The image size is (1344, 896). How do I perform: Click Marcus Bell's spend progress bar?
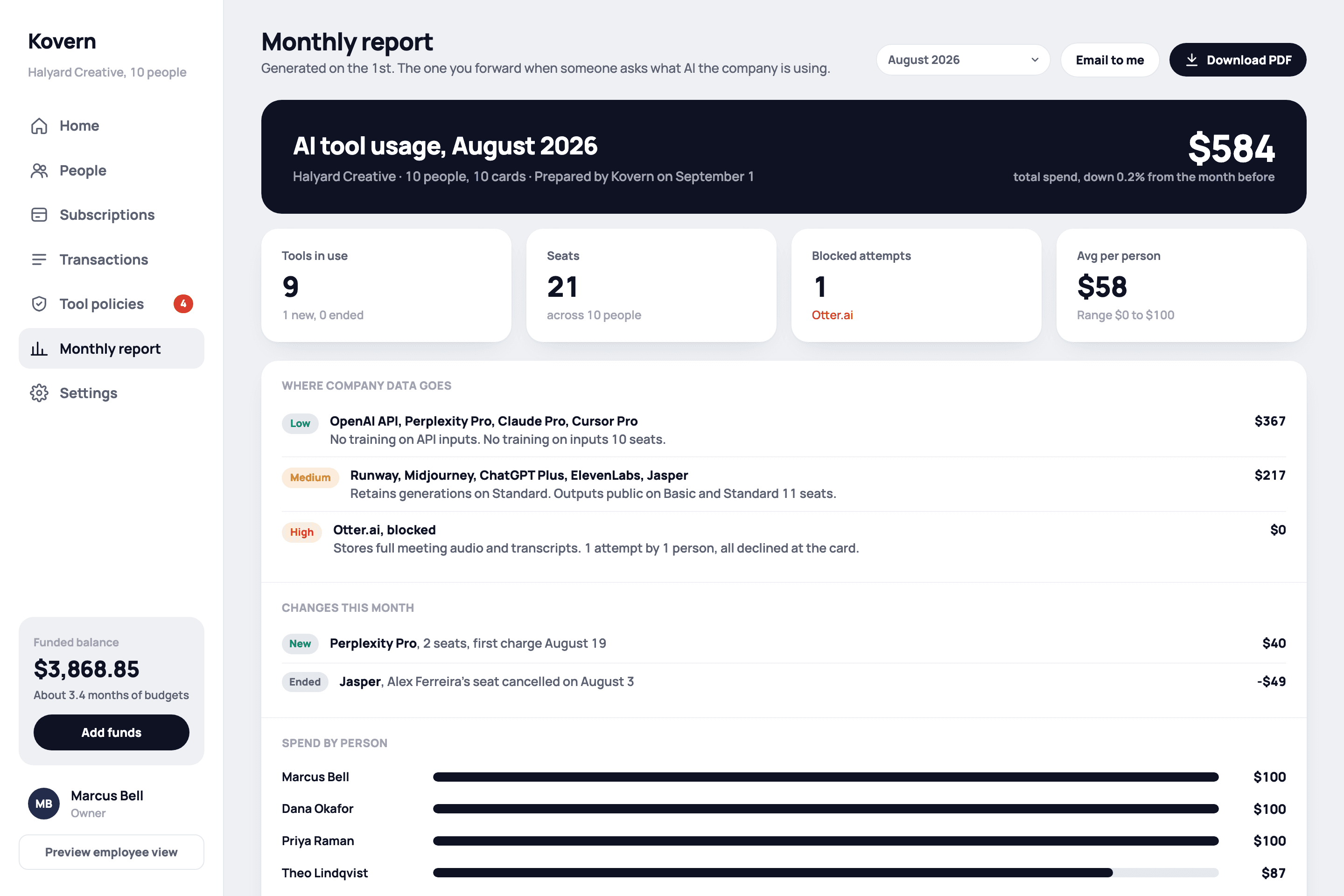pos(826,777)
